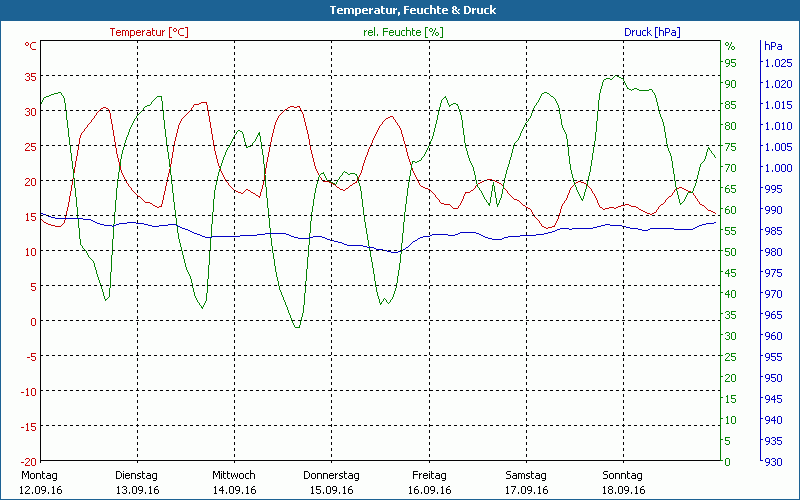Click the temperature axis value '-5'

point(31,357)
